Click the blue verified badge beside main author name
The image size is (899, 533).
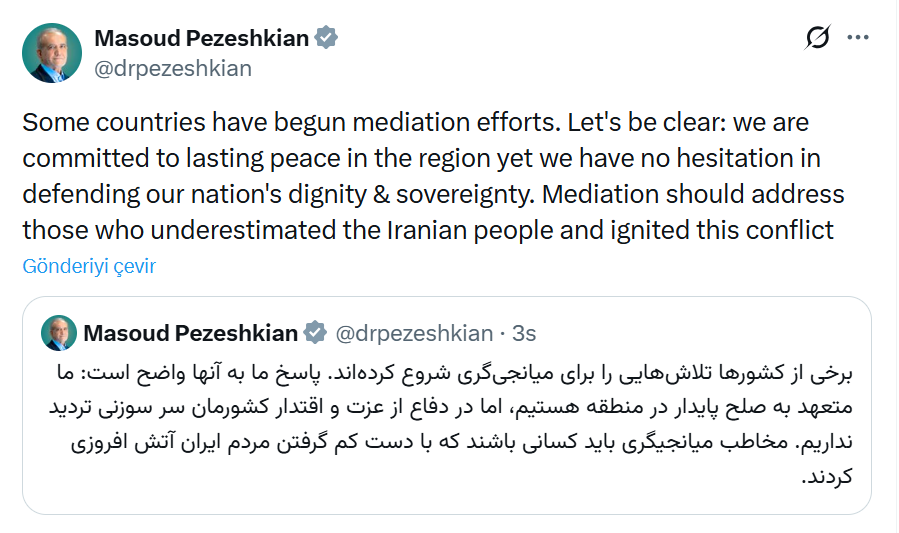(x=327, y=38)
